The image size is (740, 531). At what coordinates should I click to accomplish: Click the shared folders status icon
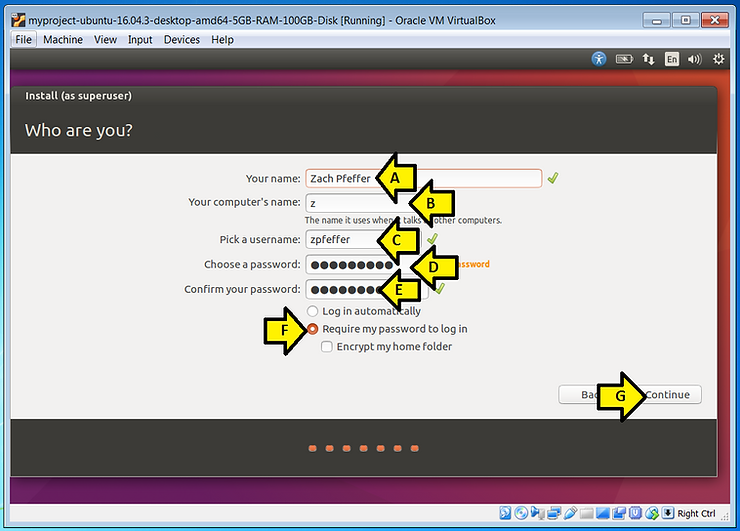(587, 513)
